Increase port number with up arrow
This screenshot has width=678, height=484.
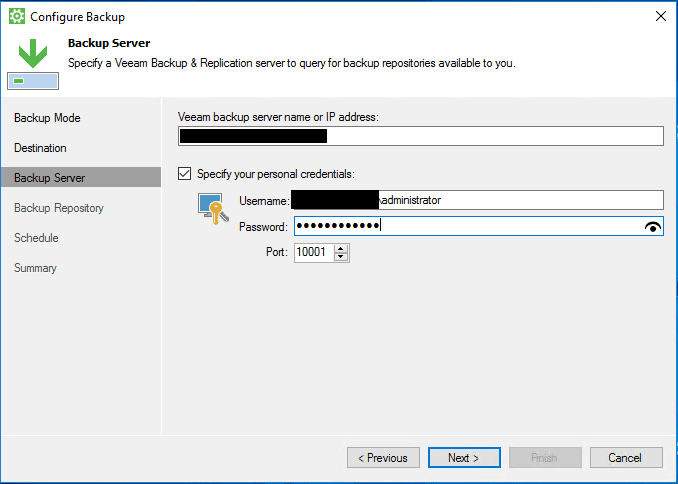tap(342, 248)
